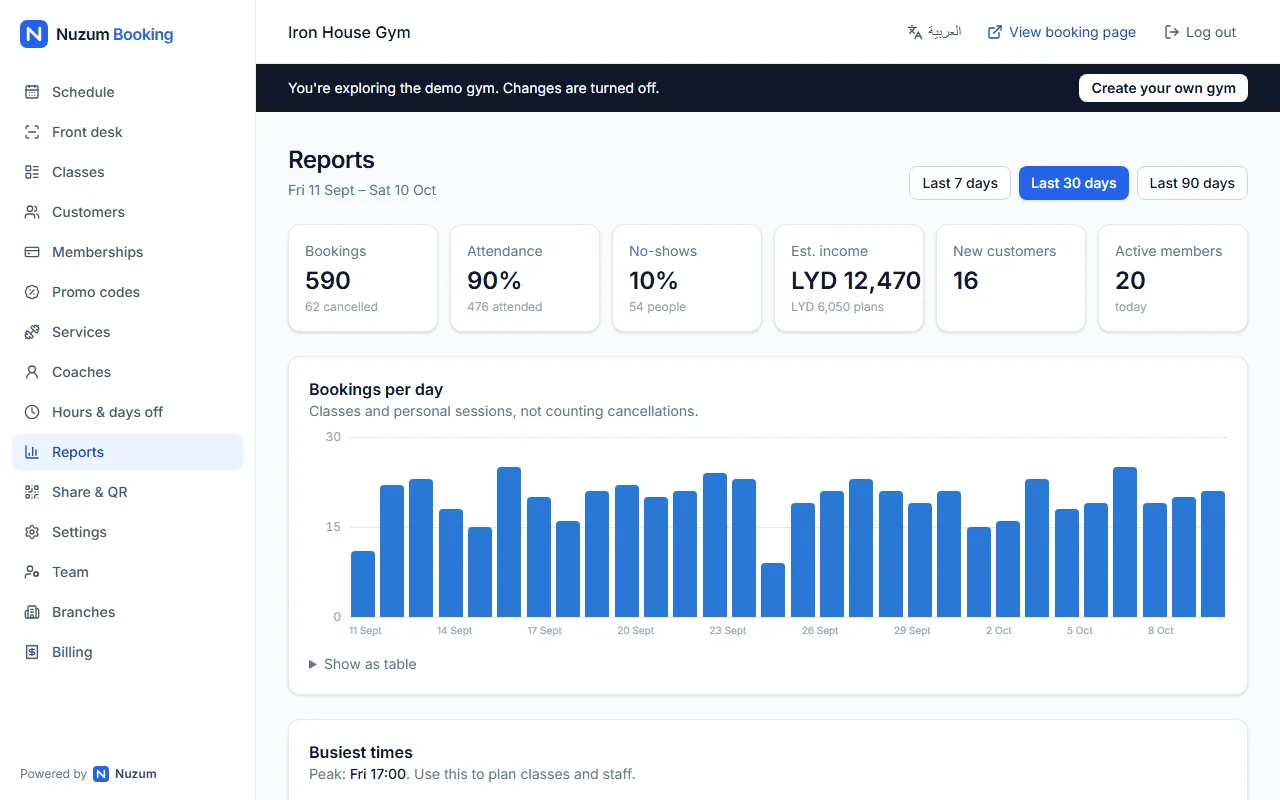
Task: Click the Customers people icon
Action: click(x=32, y=212)
